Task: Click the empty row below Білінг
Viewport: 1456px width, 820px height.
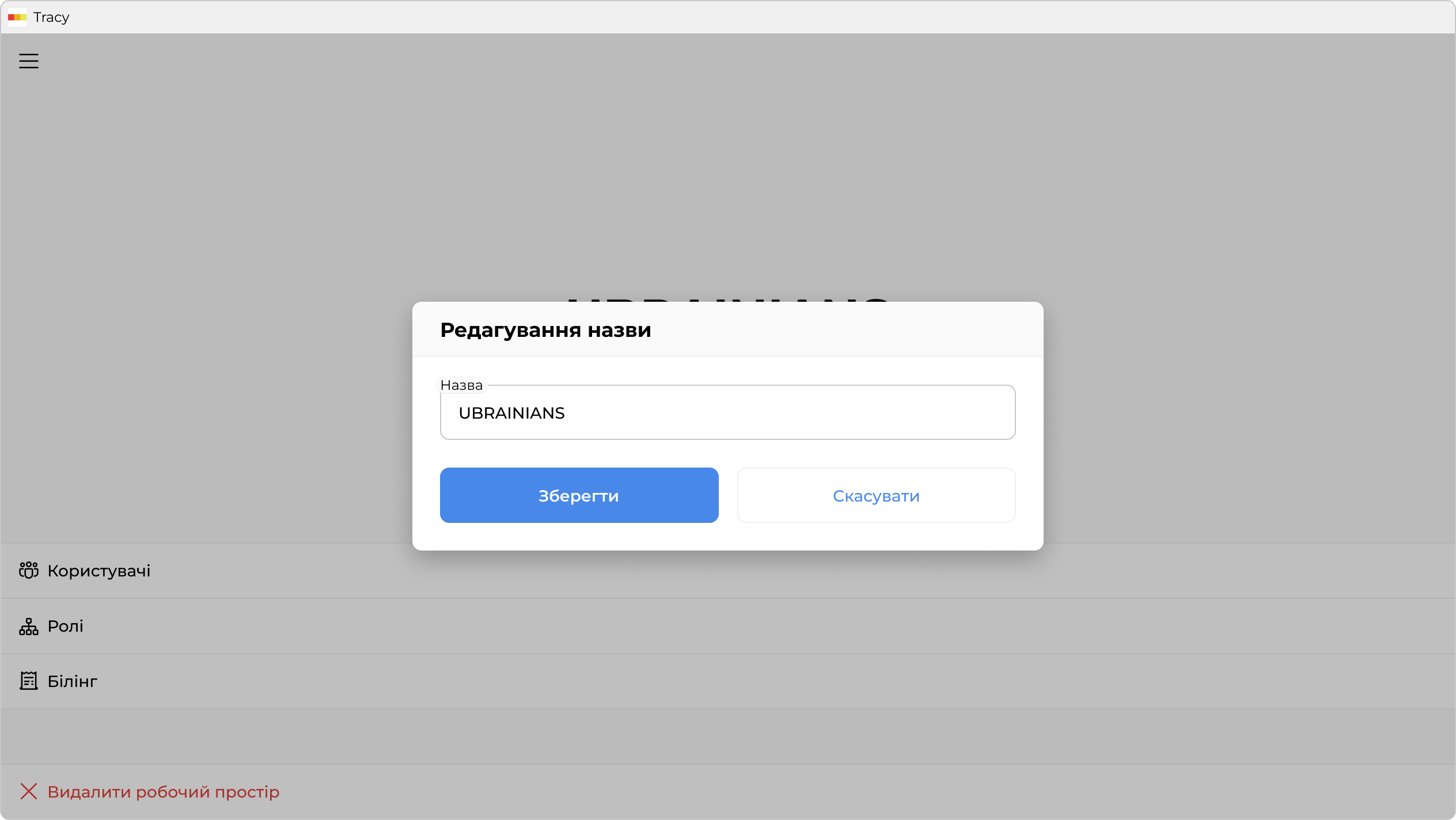Action: click(728, 737)
